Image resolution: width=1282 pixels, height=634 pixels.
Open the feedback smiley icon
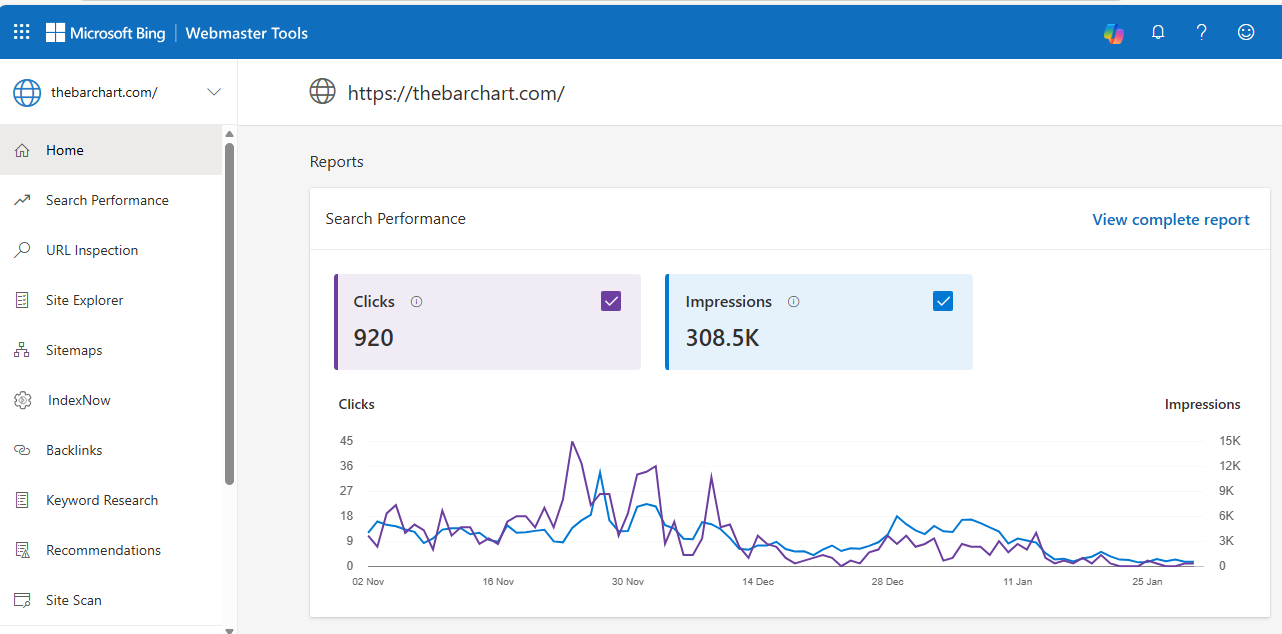click(x=1246, y=32)
